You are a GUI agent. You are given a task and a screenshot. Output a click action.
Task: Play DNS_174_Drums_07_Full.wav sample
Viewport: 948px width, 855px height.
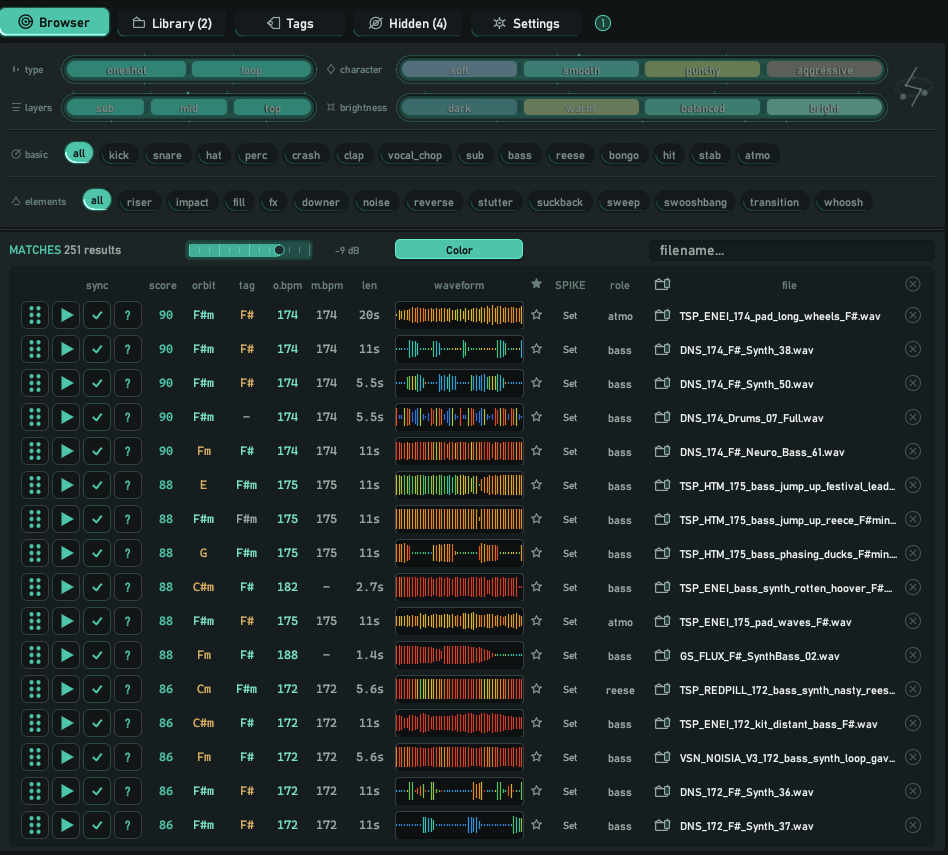coord(66,417)
